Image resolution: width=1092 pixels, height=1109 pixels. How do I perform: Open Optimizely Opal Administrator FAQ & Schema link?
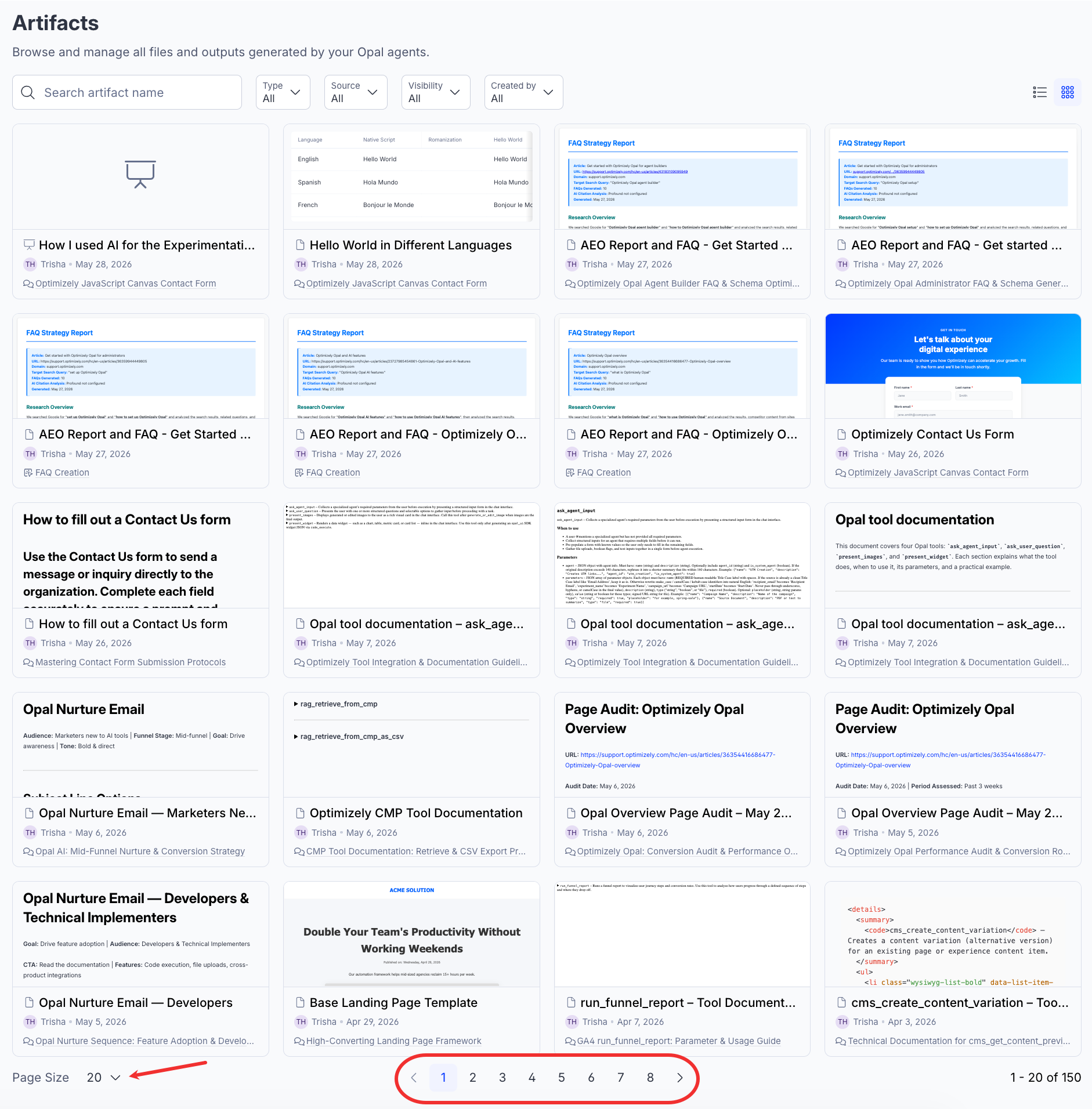tap(958, 284)
